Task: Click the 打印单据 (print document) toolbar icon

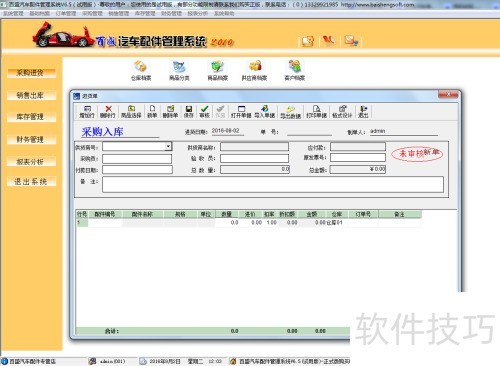Action: (x=316, y=111)
